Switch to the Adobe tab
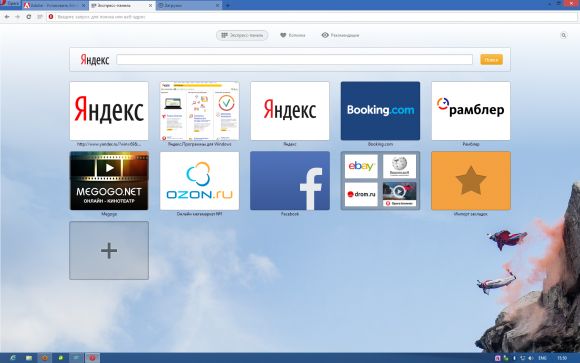 55,6
